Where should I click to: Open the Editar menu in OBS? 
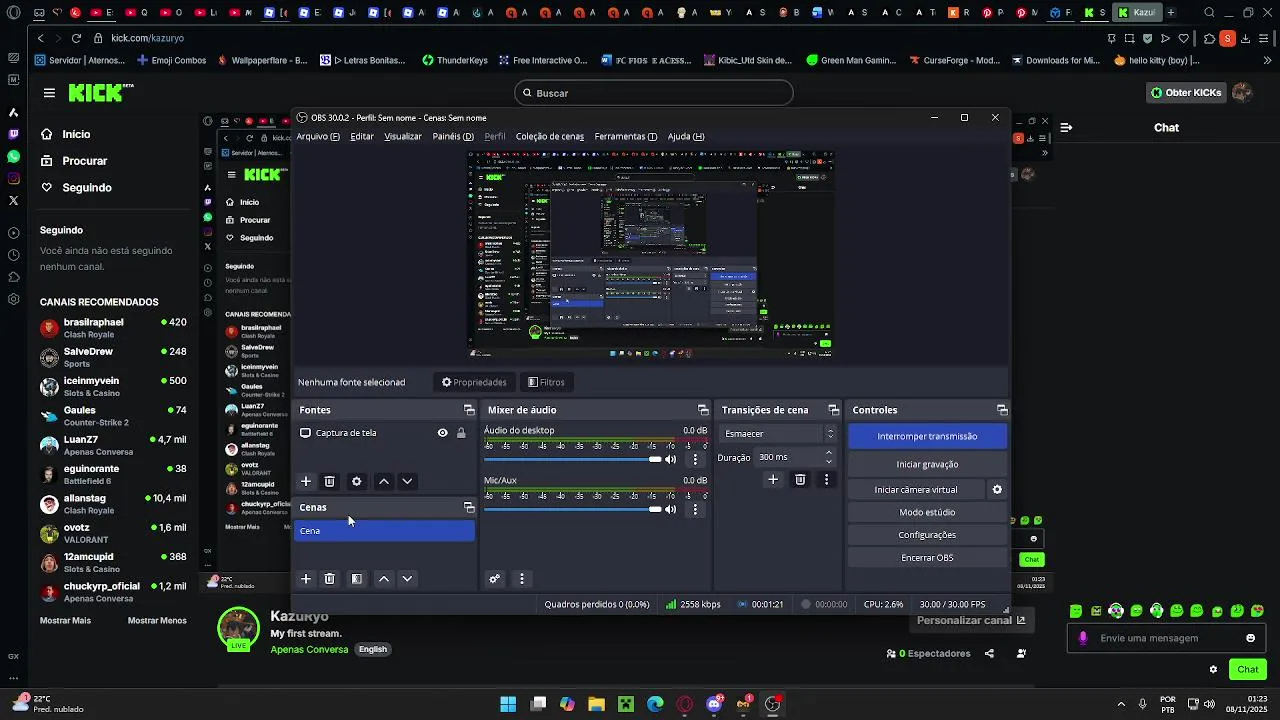[362, 136]
